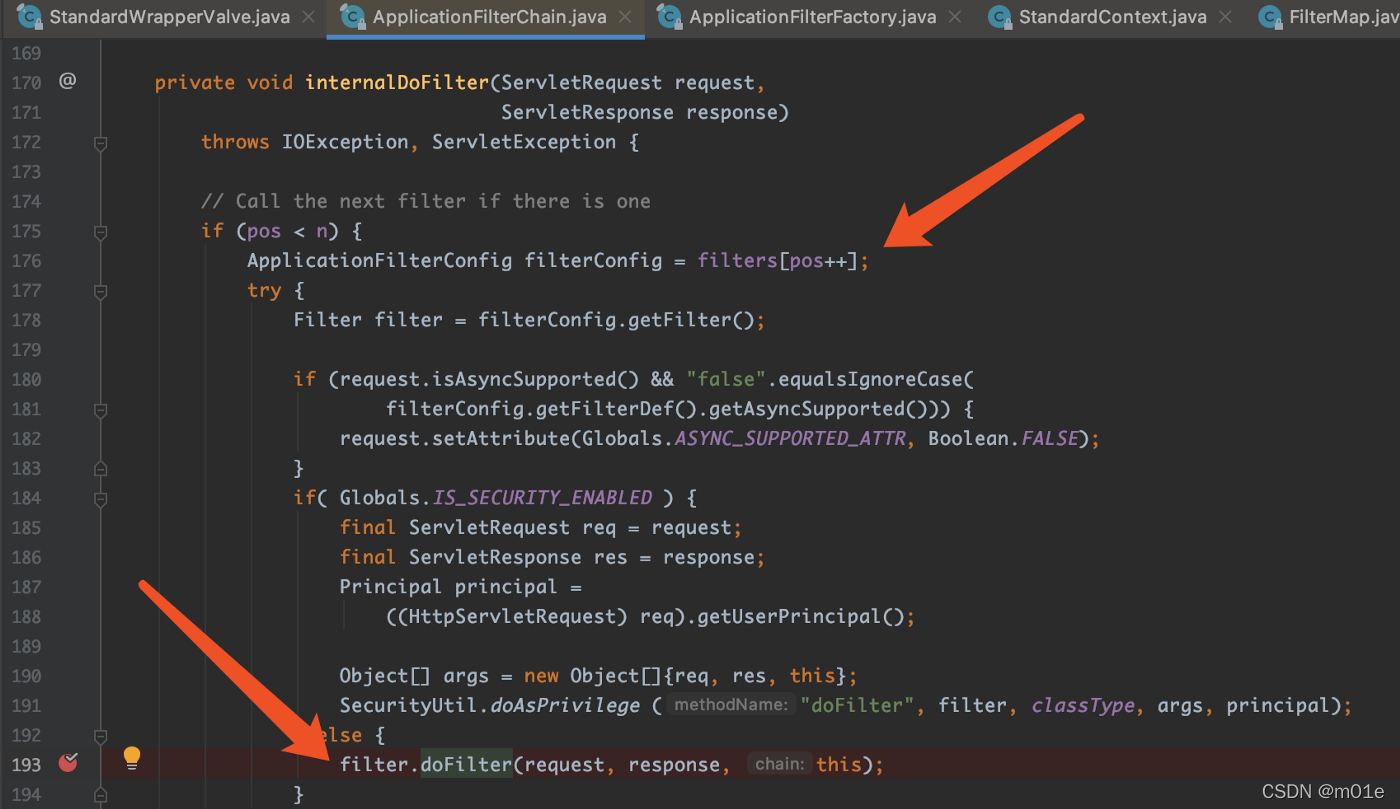1400x809 pixels.
Task: Click ServletResponse response parameter on line 171
Action: tap(639, 112)
